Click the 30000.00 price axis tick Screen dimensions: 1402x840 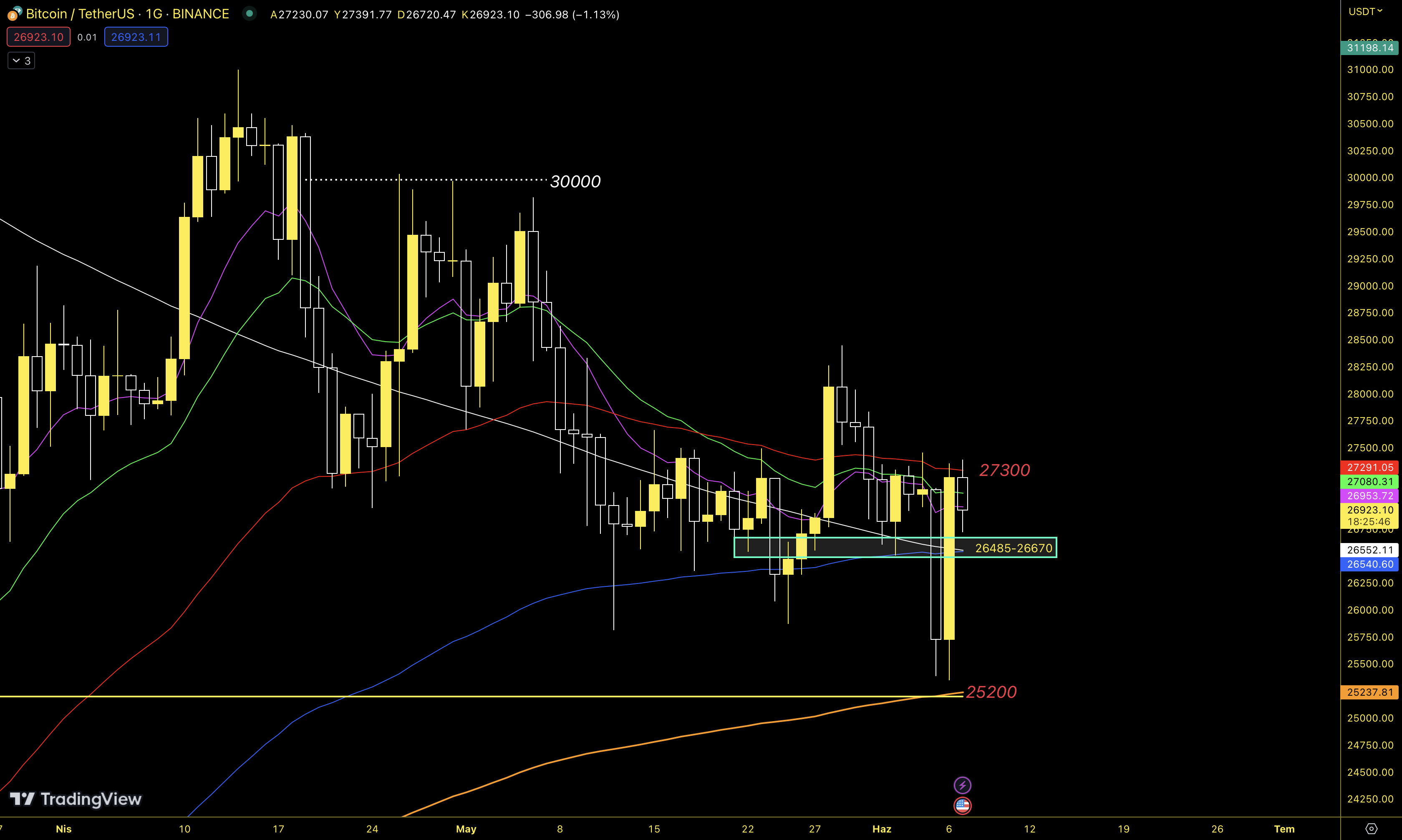pos(1370,178)
